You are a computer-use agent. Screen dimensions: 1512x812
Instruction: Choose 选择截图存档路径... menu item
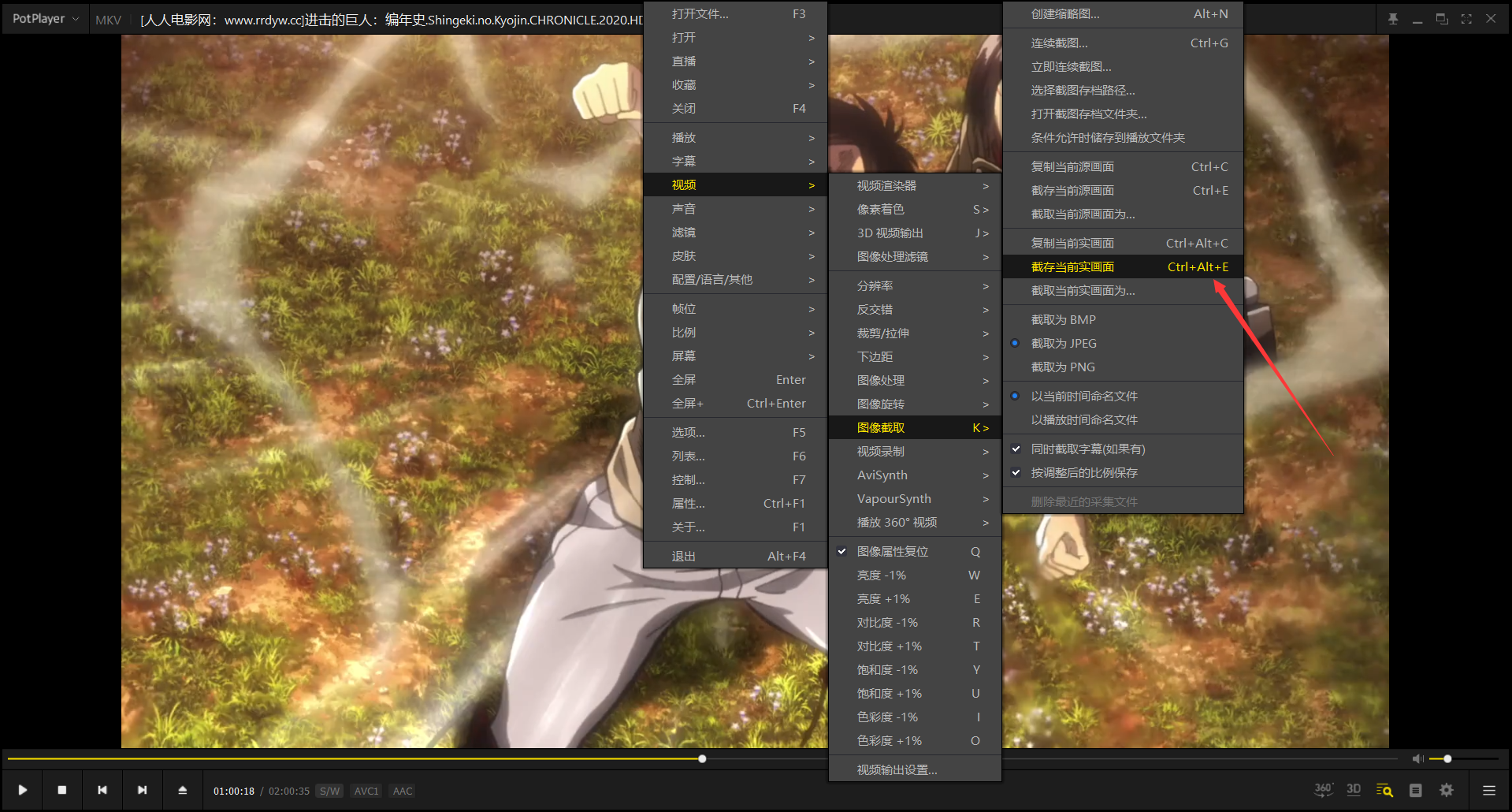[1124, 90]
